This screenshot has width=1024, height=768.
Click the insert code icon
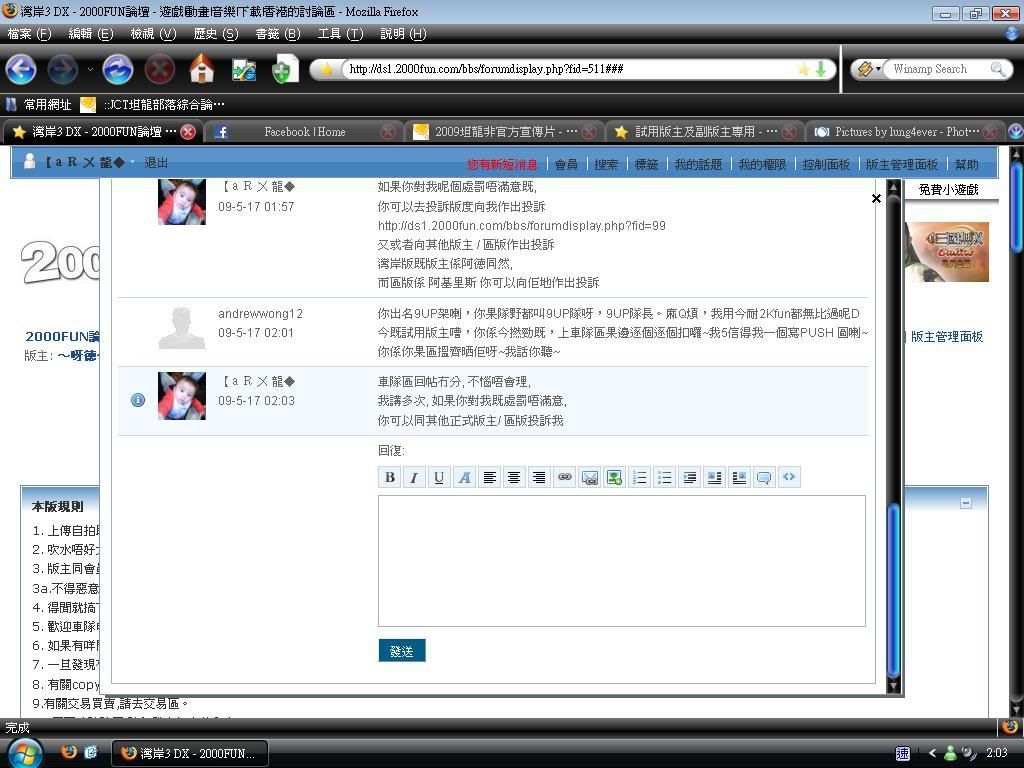789,478
